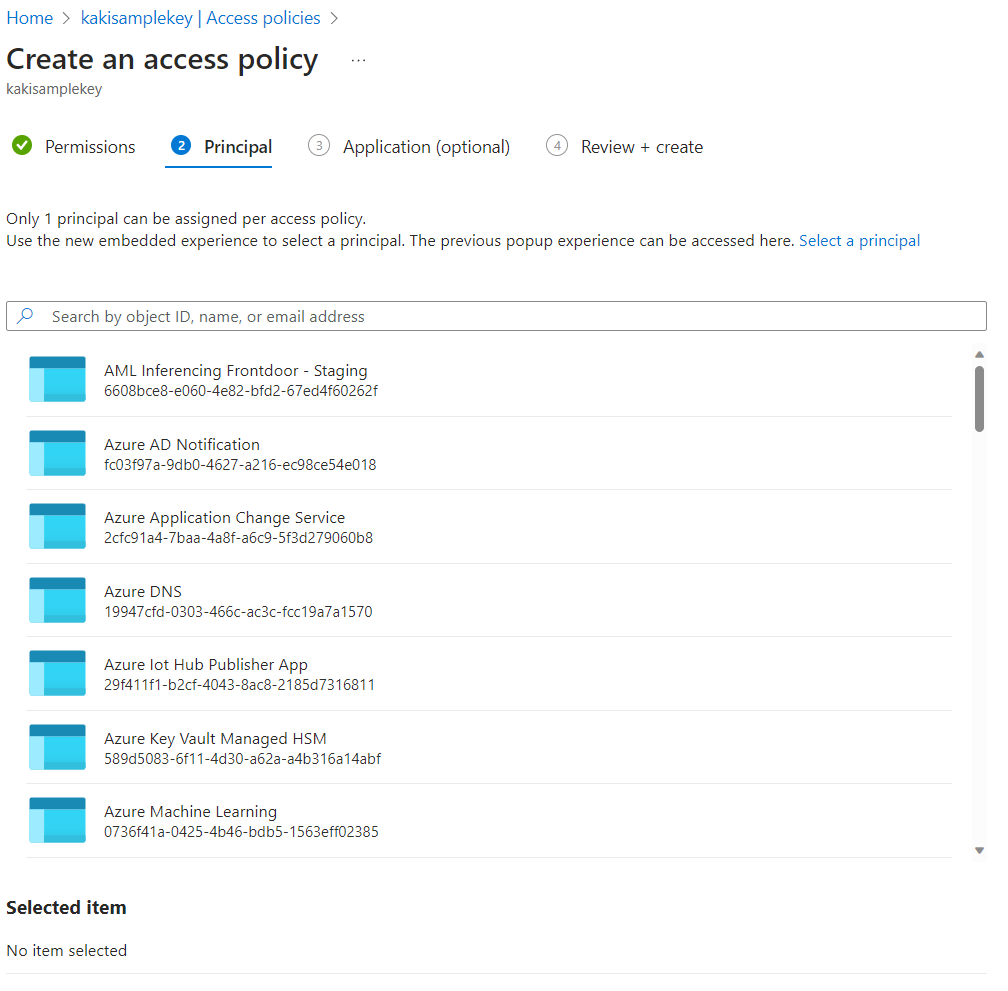Click the step 4 circle icon

pos(557,145)
